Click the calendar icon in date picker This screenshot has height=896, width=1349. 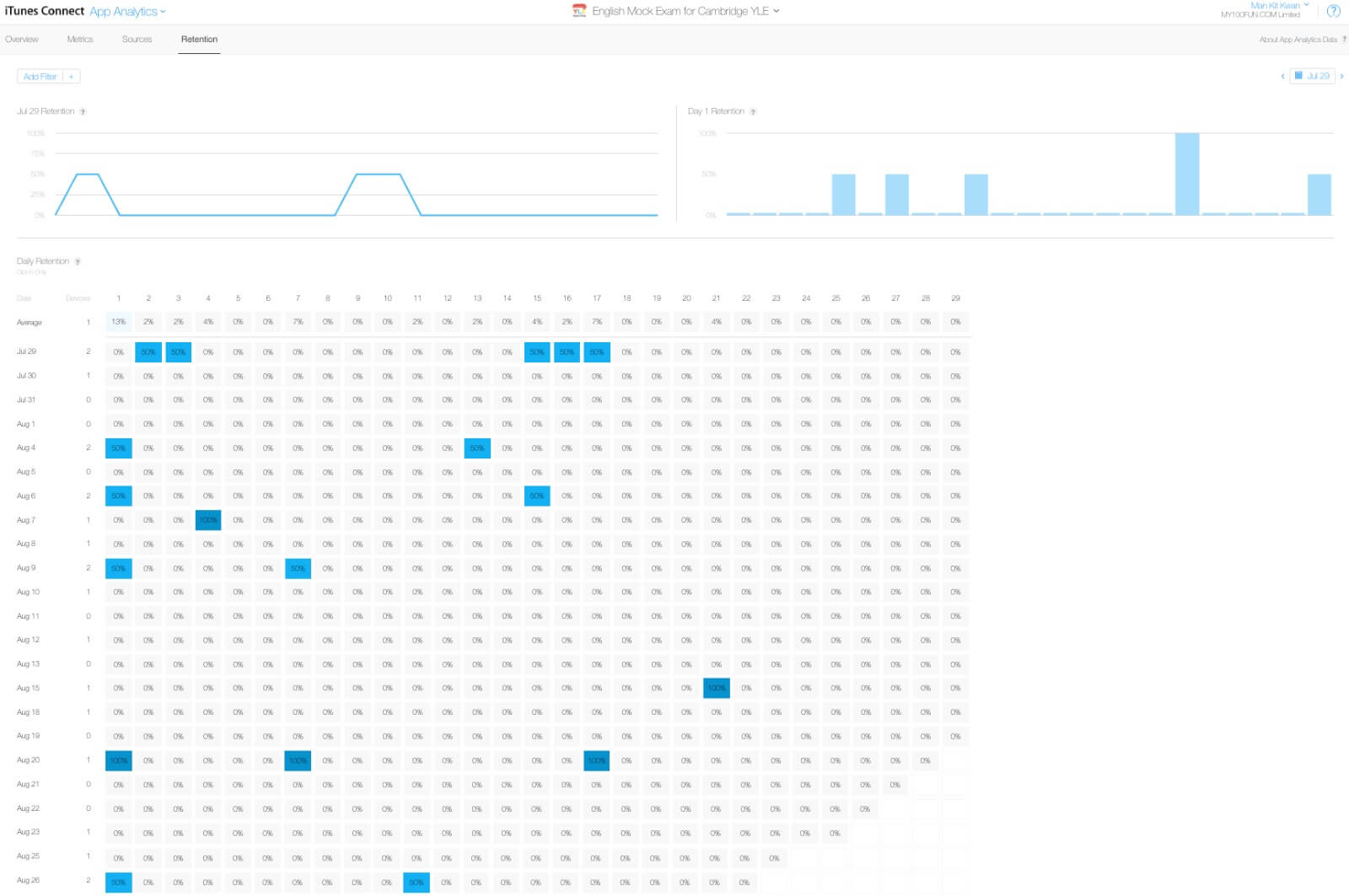pyautogui.click(x=1298, y=76)
